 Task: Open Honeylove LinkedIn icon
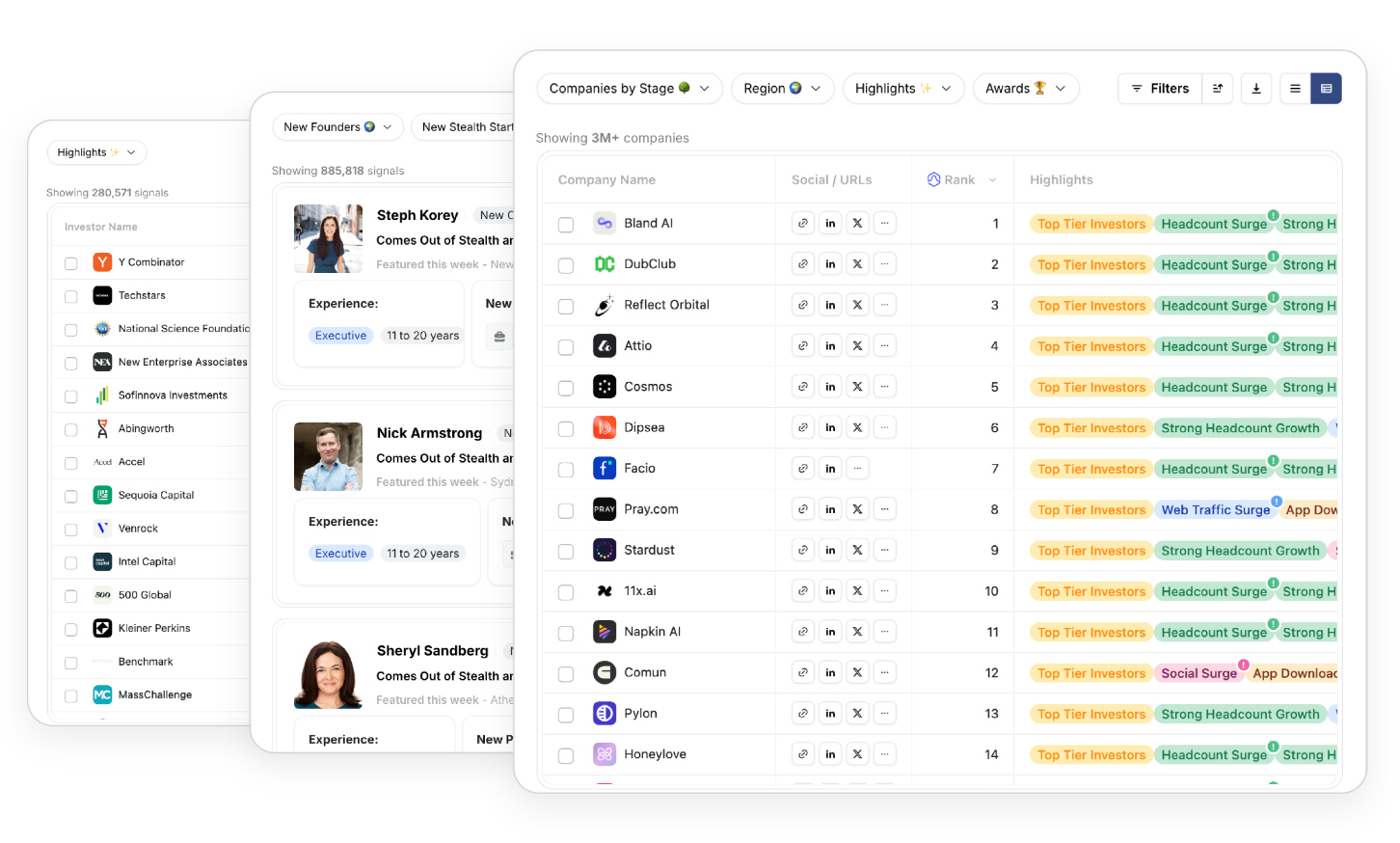(x=830, y=754)
